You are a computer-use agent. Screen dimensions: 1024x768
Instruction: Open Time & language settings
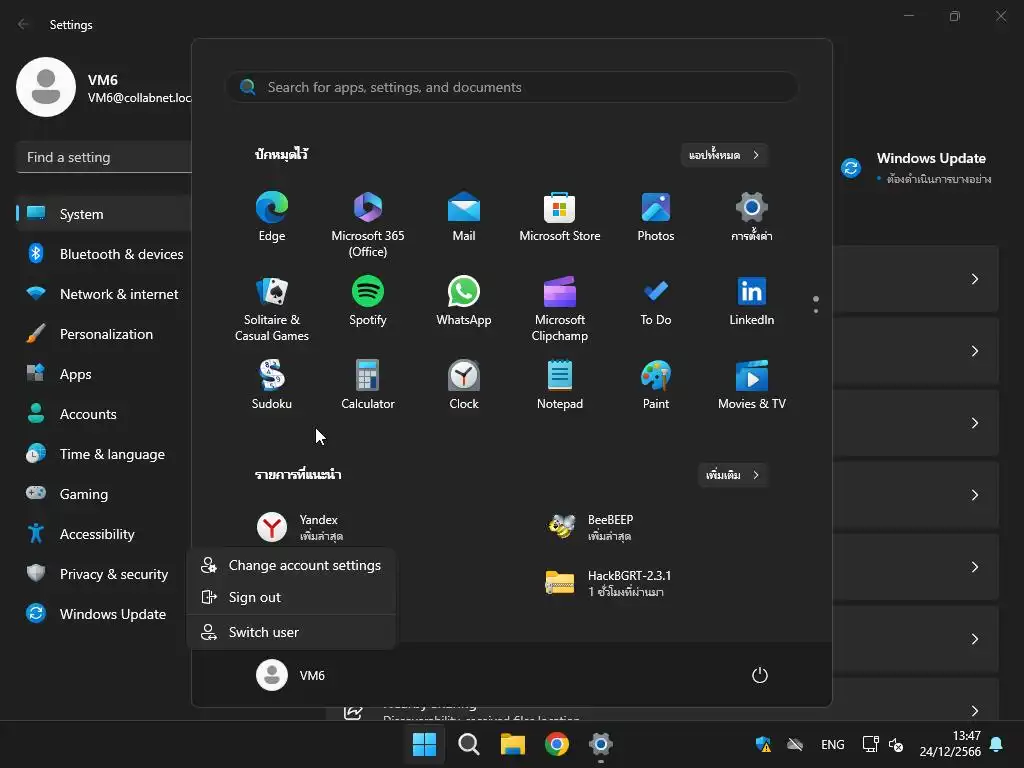tap(104, 454)
